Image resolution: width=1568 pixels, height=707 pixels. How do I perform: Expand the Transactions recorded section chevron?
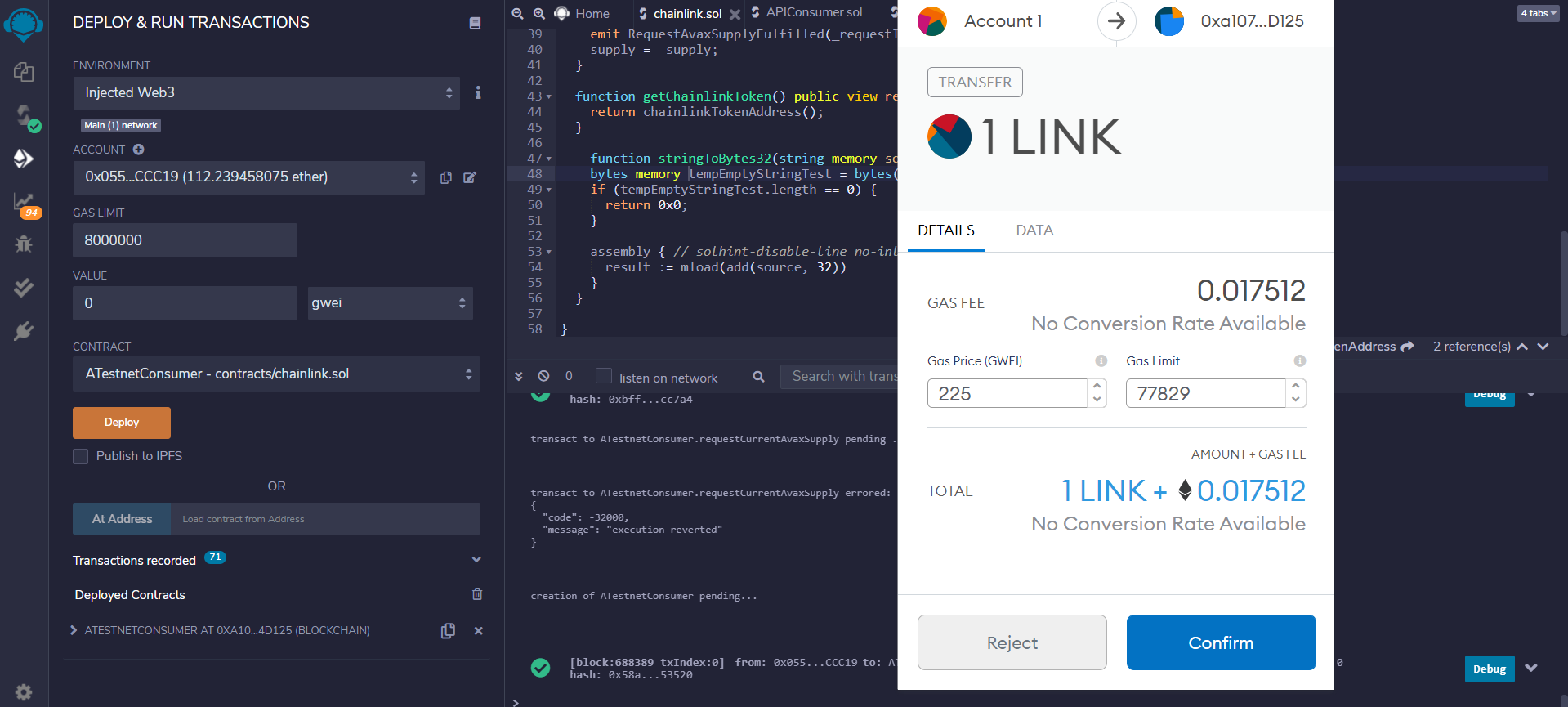[x=477, y=560]
